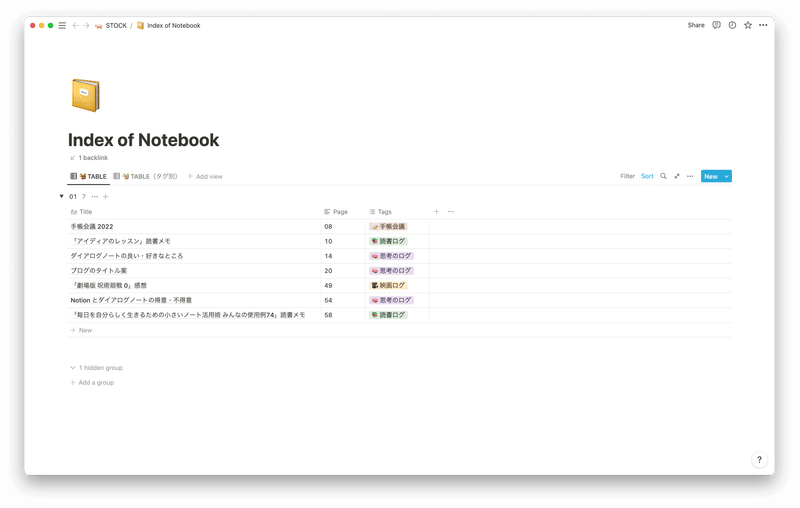Click the Index of Notebook title
This screenshot has width=800, height=508.
click(143, 140)
